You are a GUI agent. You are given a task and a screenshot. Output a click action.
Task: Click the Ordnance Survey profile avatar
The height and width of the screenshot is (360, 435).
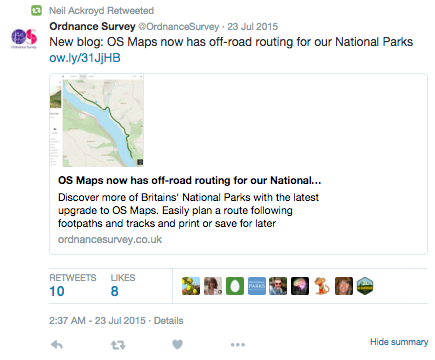point(24,38)
